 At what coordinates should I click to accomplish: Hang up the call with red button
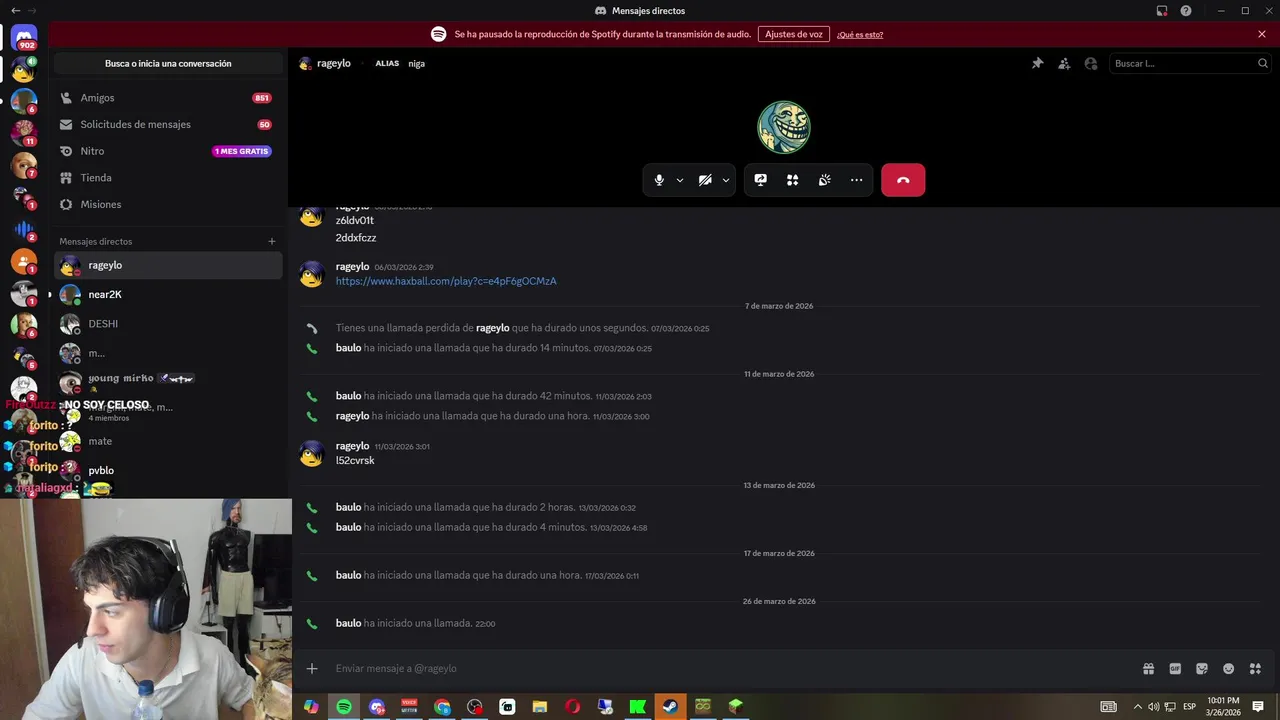pyautogui.click(x=903, y=180)
